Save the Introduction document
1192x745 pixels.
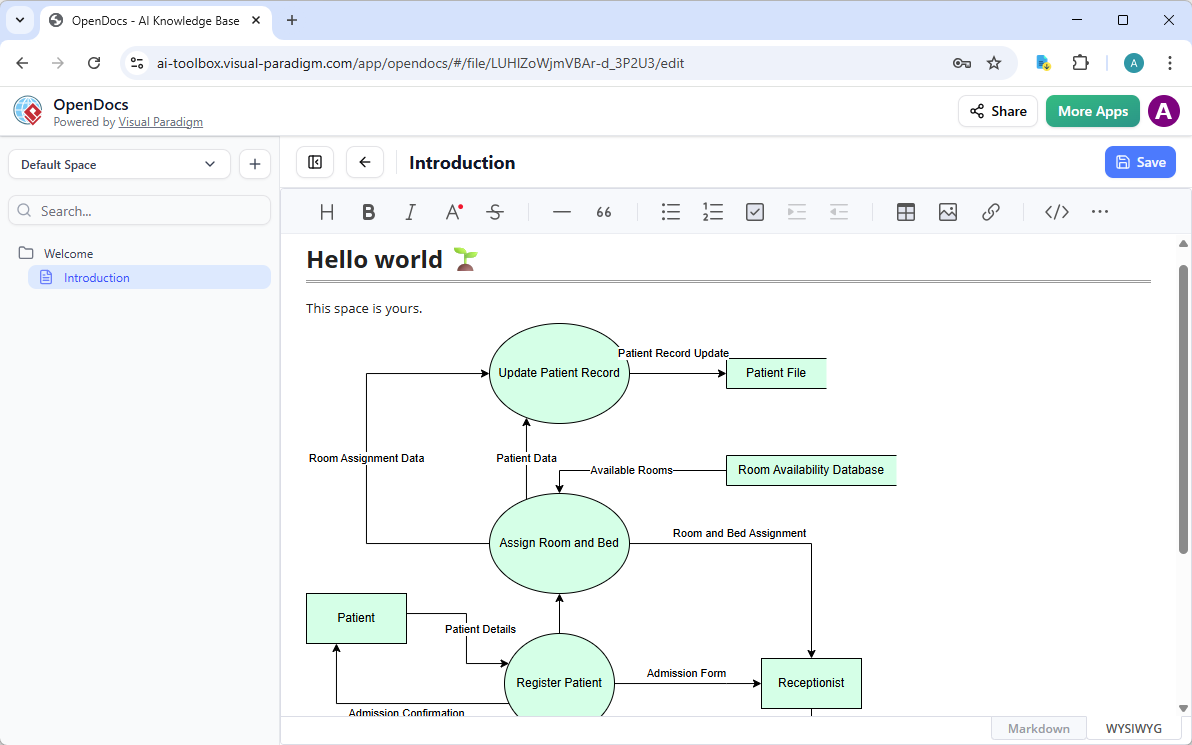tap(1140, 161)
